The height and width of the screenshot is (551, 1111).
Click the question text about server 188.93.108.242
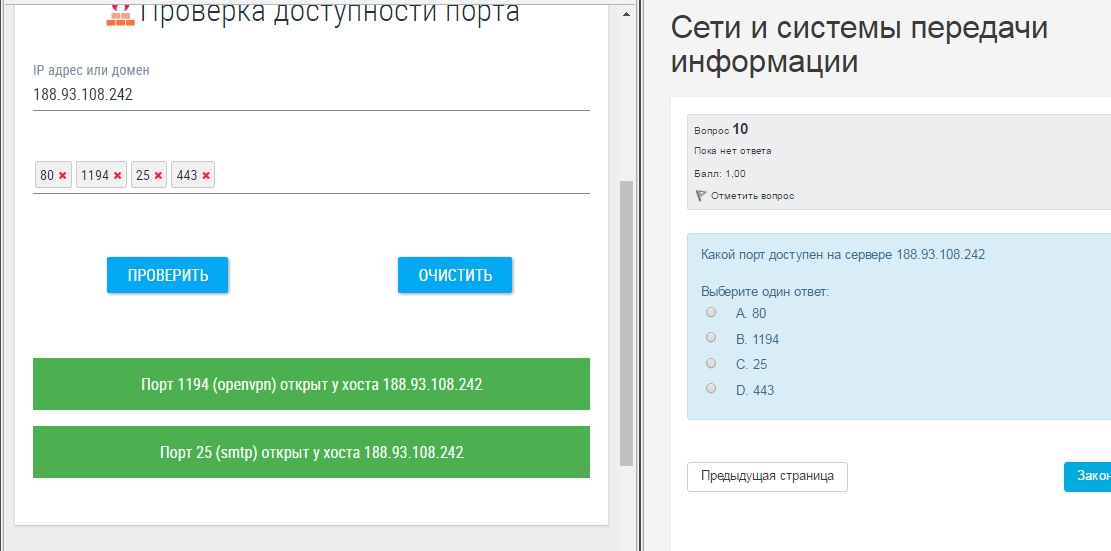[x=842, y=254]
